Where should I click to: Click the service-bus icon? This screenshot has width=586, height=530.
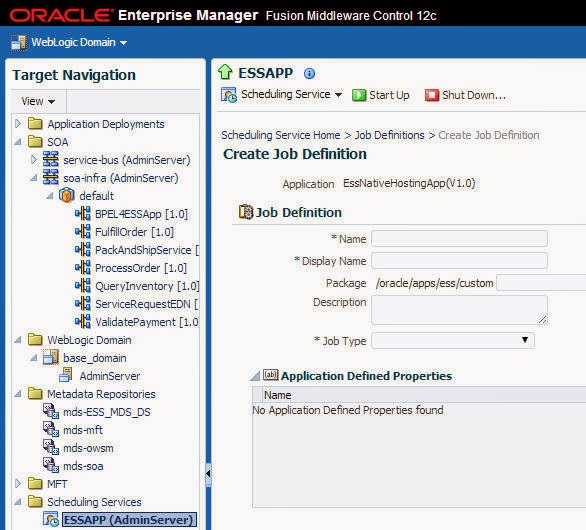[x=51, y=159]
